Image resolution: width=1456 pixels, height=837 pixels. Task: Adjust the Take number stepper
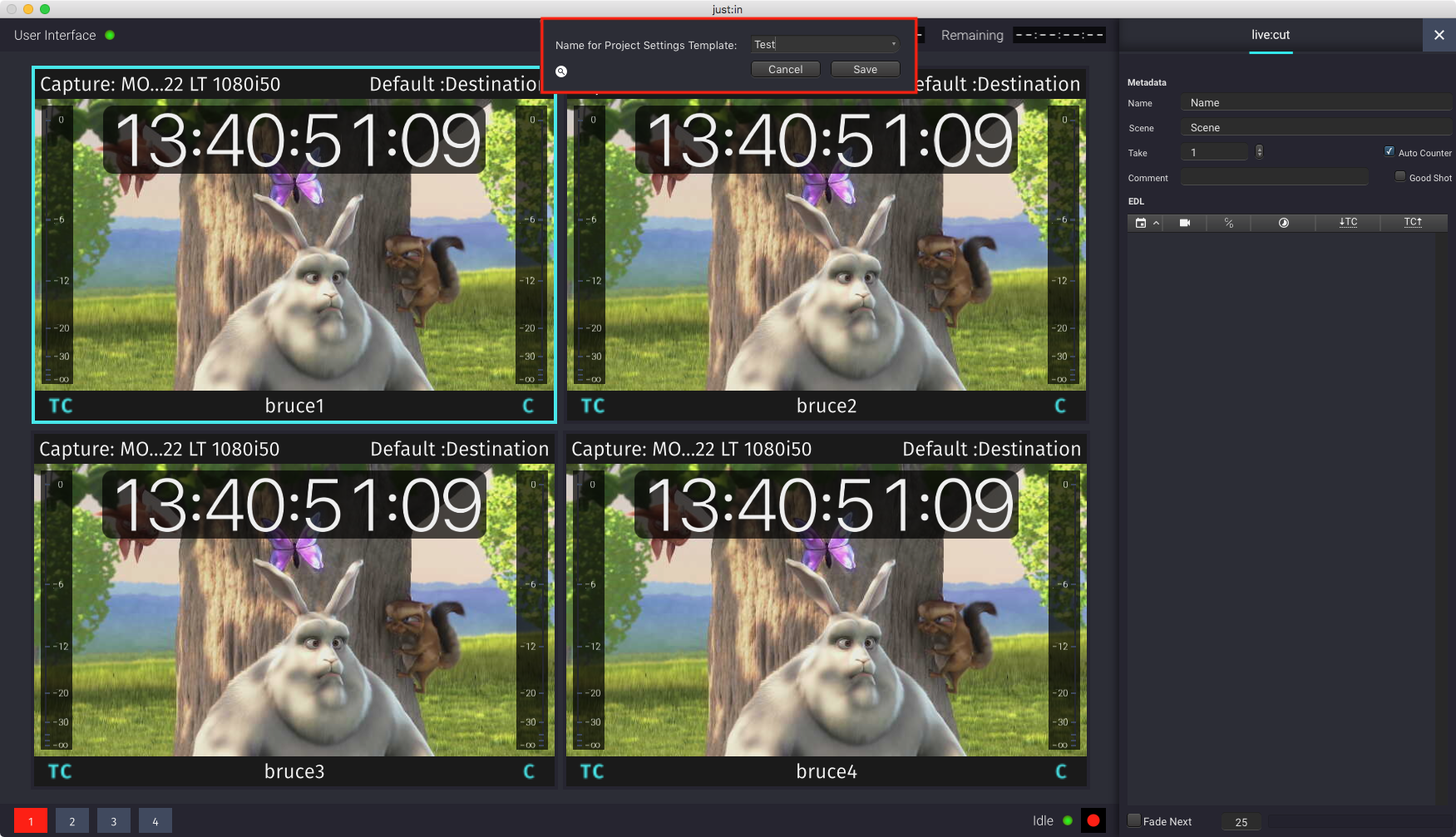click(x=1259, y=151)
